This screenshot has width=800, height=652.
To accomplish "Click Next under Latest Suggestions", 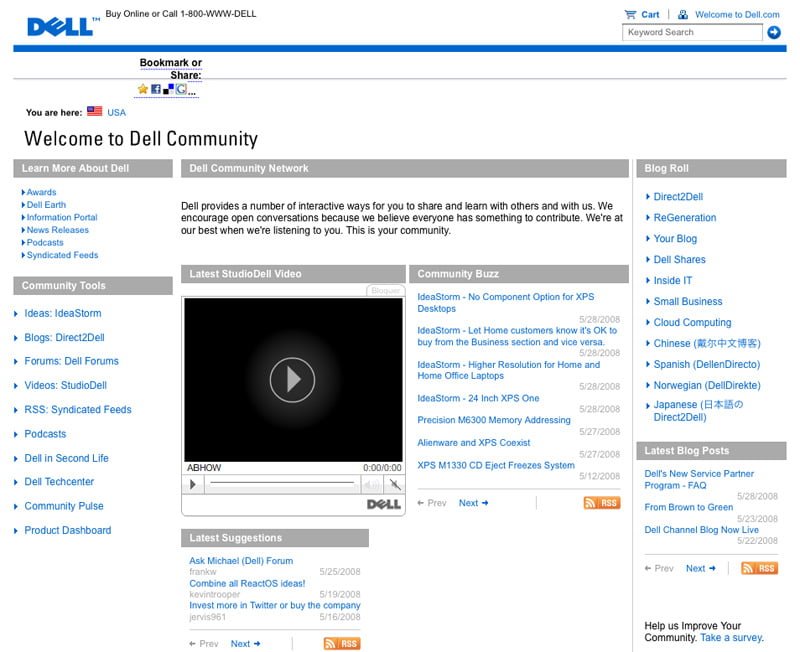I will tap(245, 644).
